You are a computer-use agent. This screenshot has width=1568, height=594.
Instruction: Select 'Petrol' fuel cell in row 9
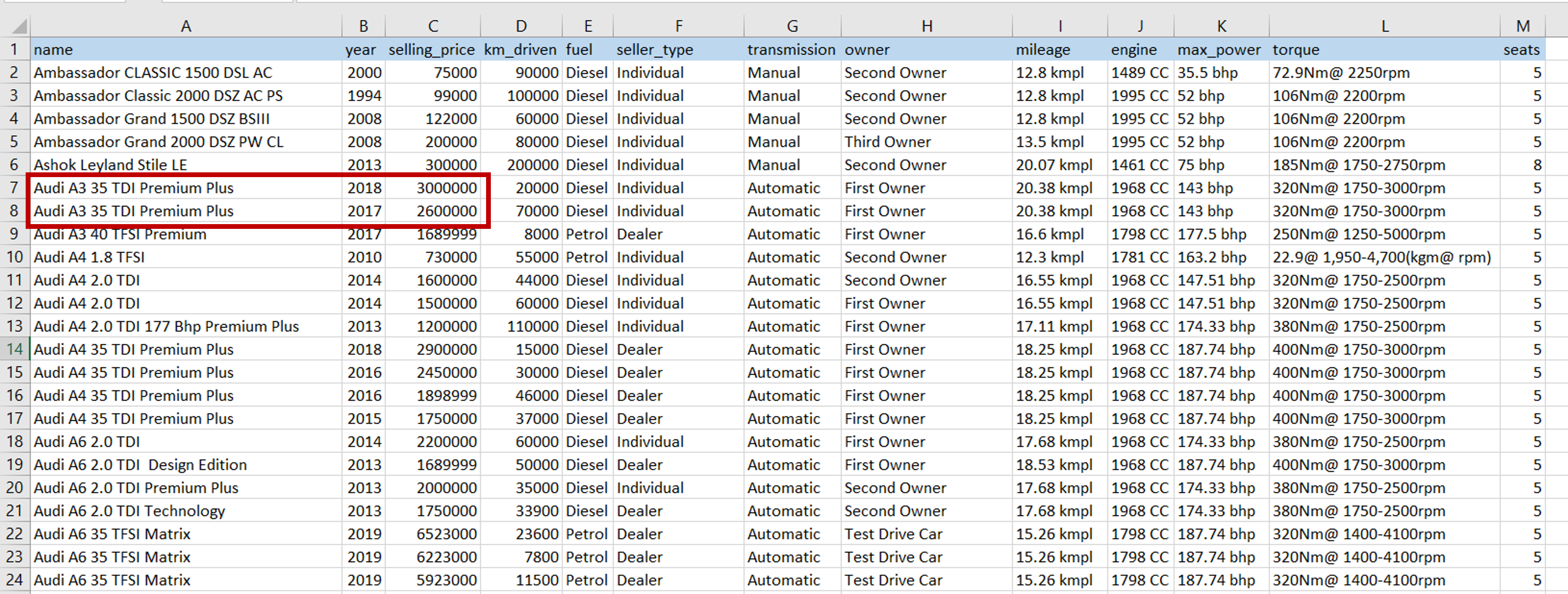(587, 234)
